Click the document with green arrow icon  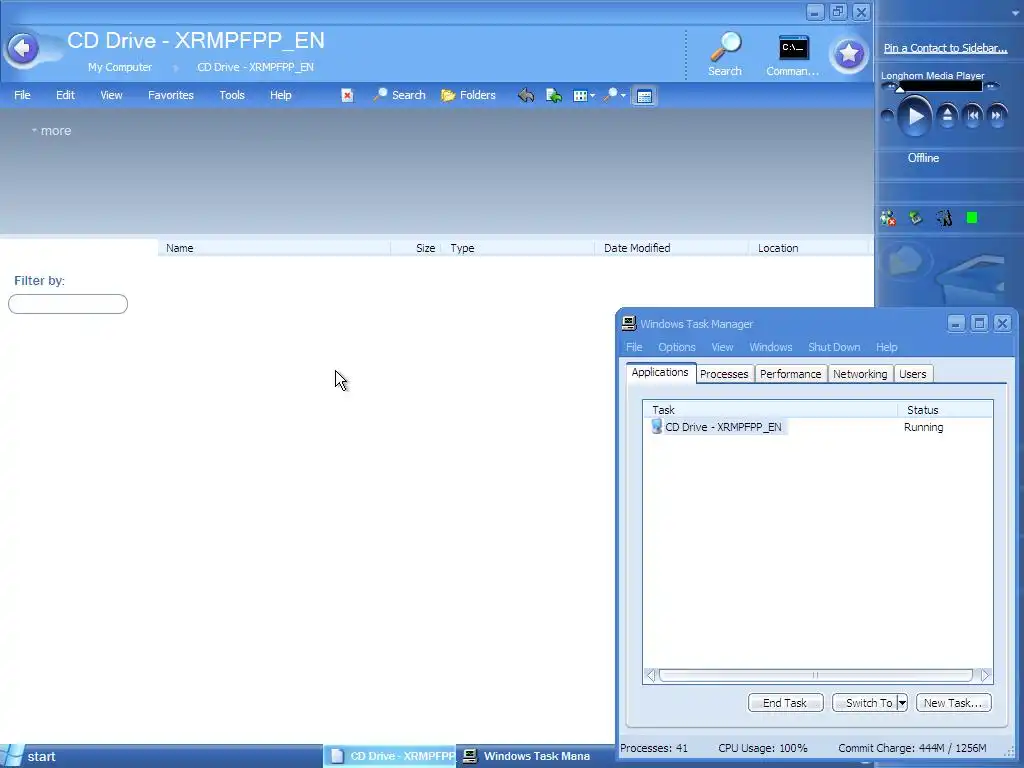click(554, 95)
